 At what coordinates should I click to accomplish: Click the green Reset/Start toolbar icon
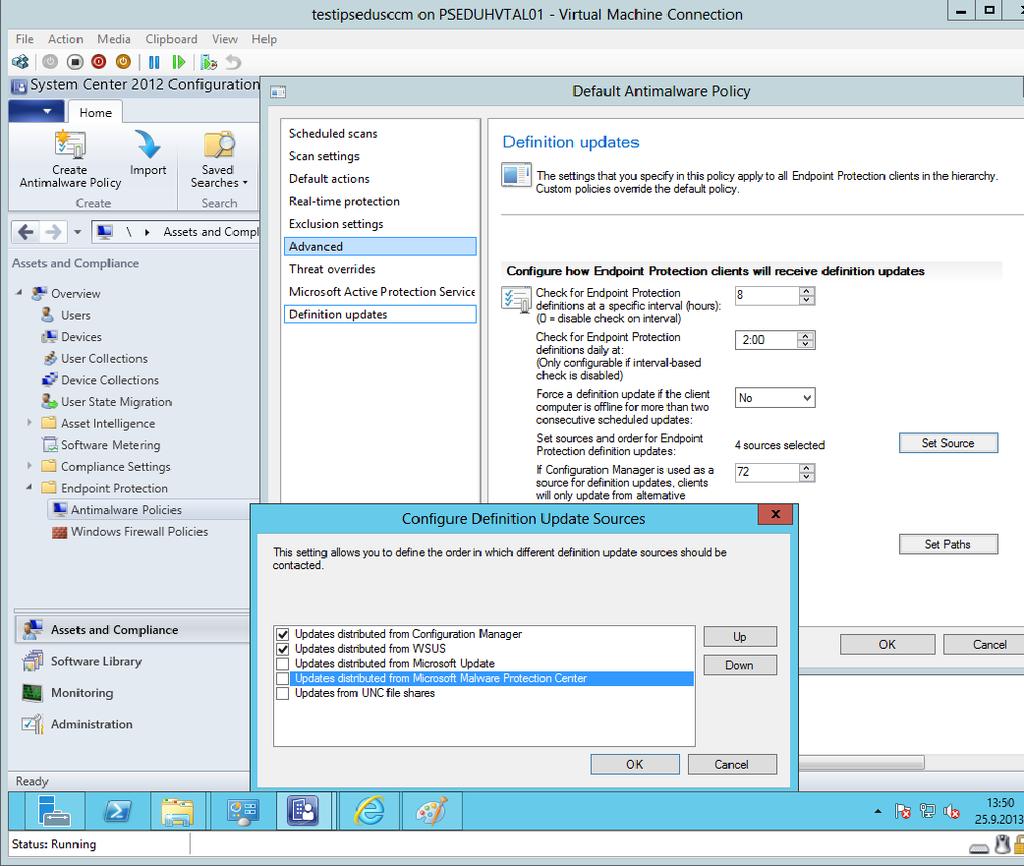click(178, 62)
